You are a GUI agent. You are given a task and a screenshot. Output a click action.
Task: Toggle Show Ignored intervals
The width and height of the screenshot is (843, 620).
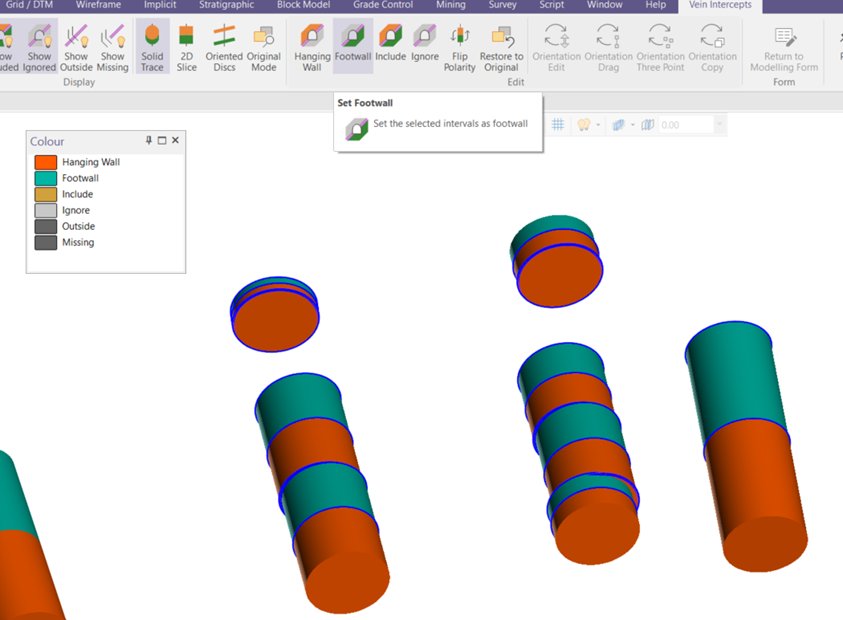[40, 46]
